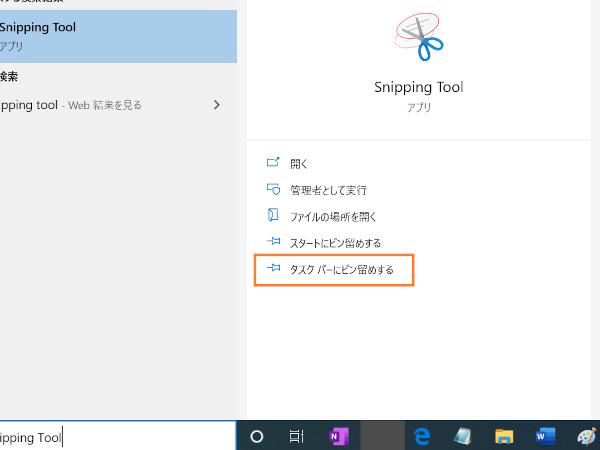Click the Snipping Tool title in details pane
Viewport: 600px width, 450px height.
coord(419,87)
